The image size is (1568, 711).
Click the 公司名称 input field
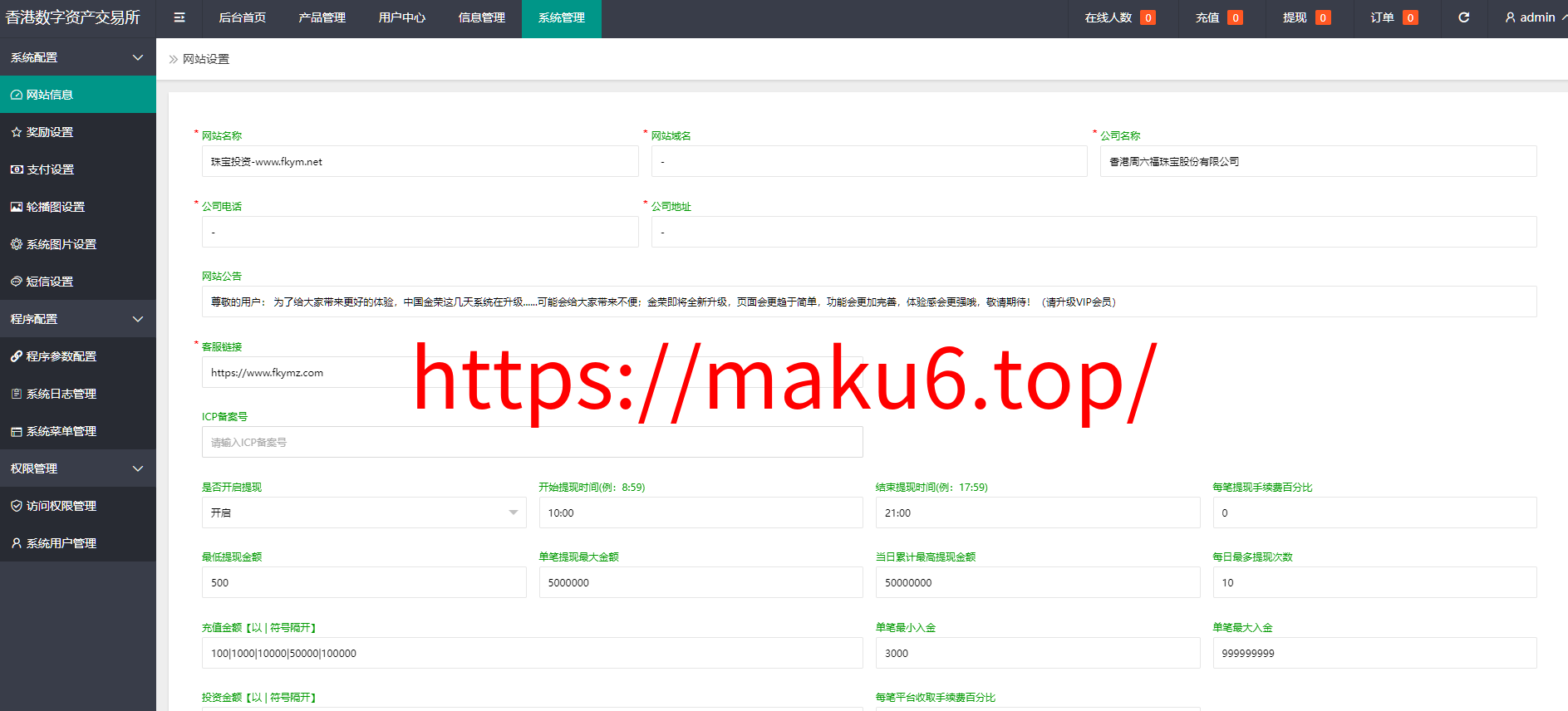(1319, 161)
